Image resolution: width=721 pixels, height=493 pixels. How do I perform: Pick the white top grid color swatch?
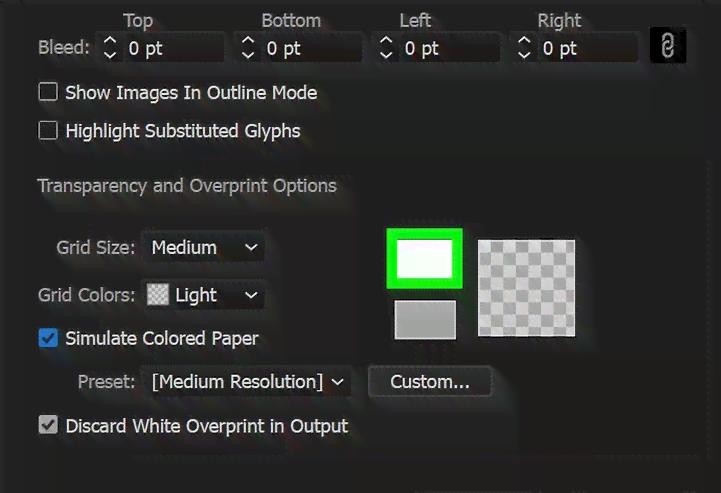tap(424, 259)
